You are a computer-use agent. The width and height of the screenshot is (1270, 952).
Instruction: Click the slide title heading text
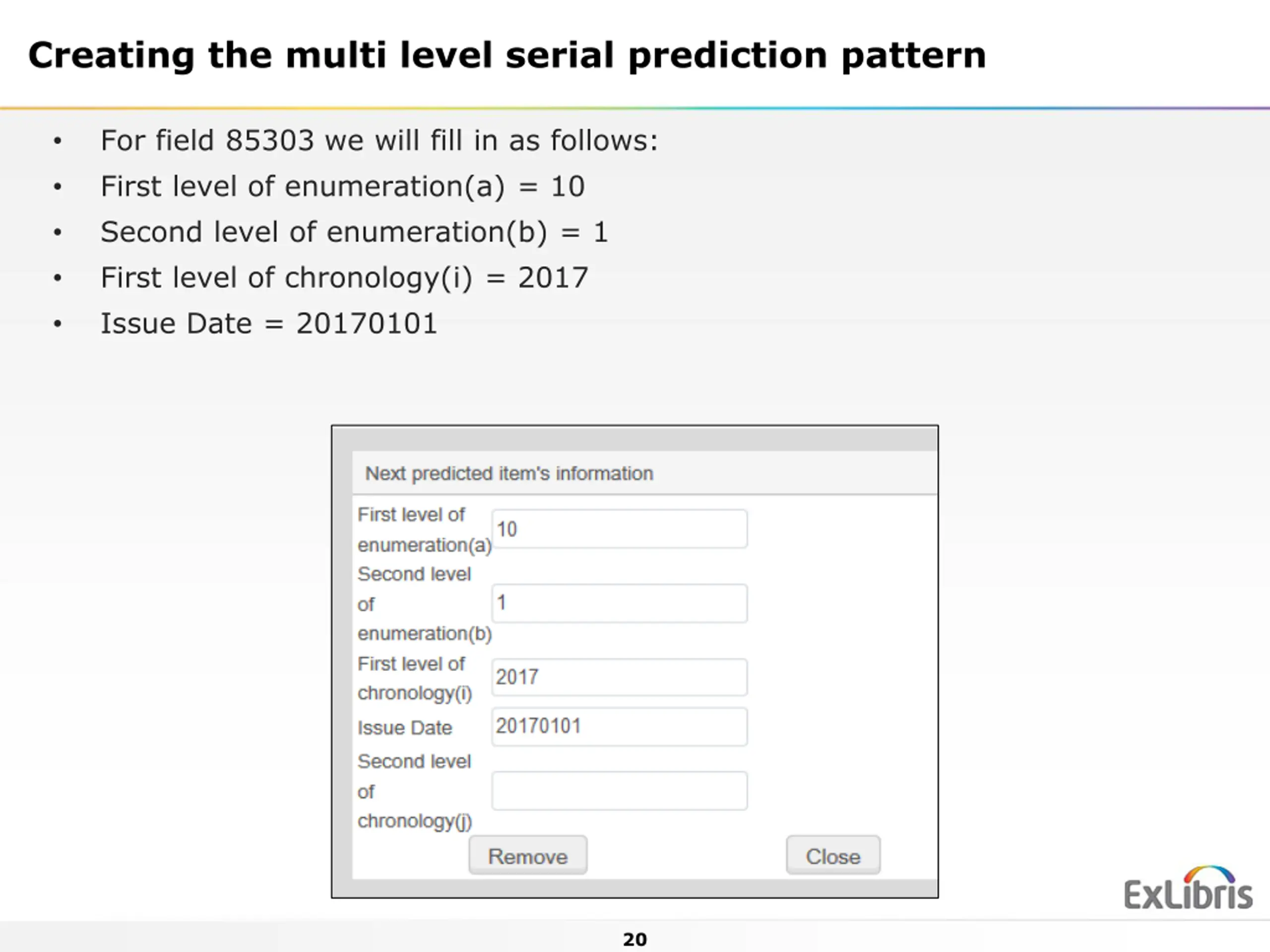point(507,56)
